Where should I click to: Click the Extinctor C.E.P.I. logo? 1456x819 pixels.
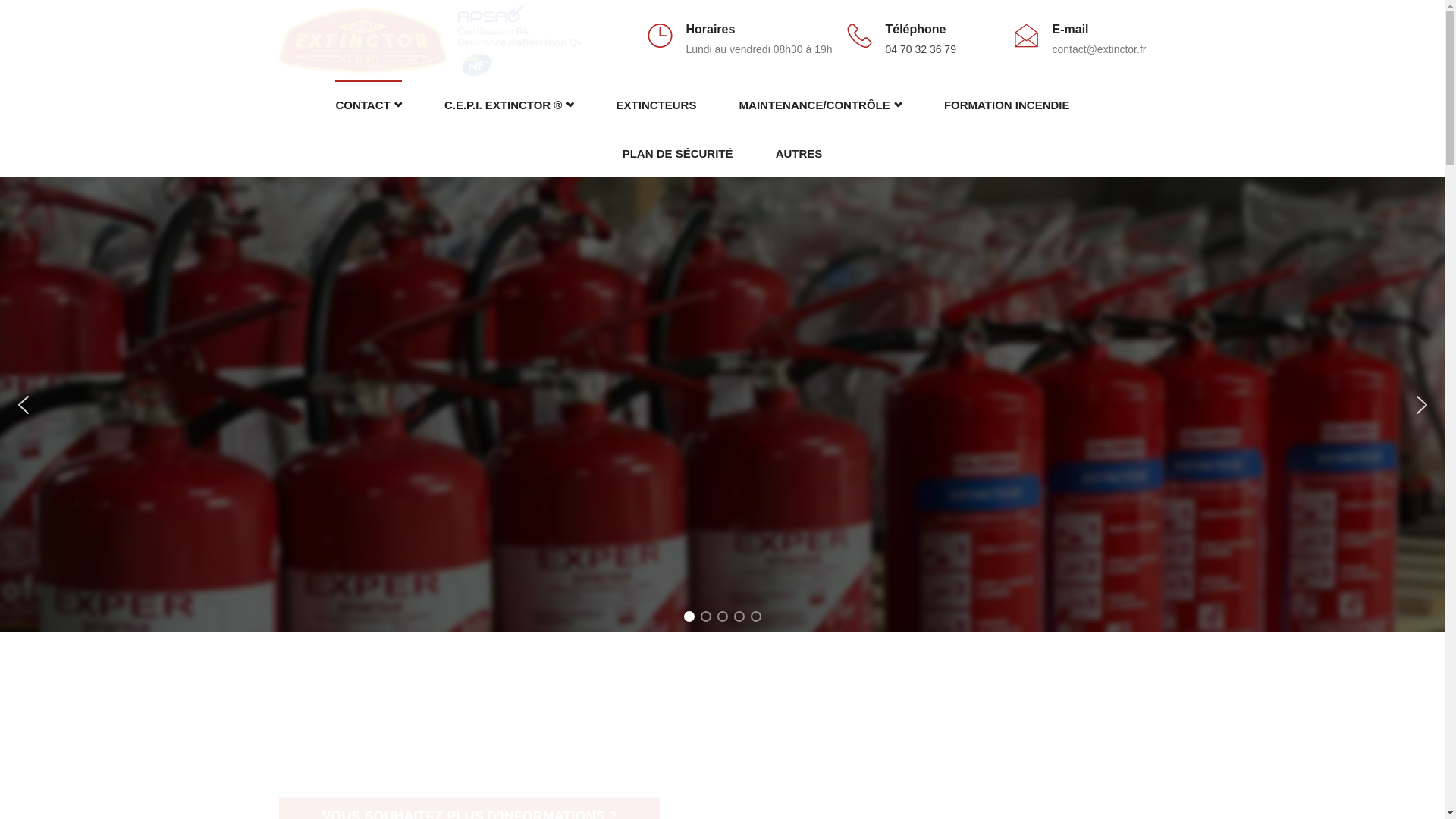pos(362,39)
